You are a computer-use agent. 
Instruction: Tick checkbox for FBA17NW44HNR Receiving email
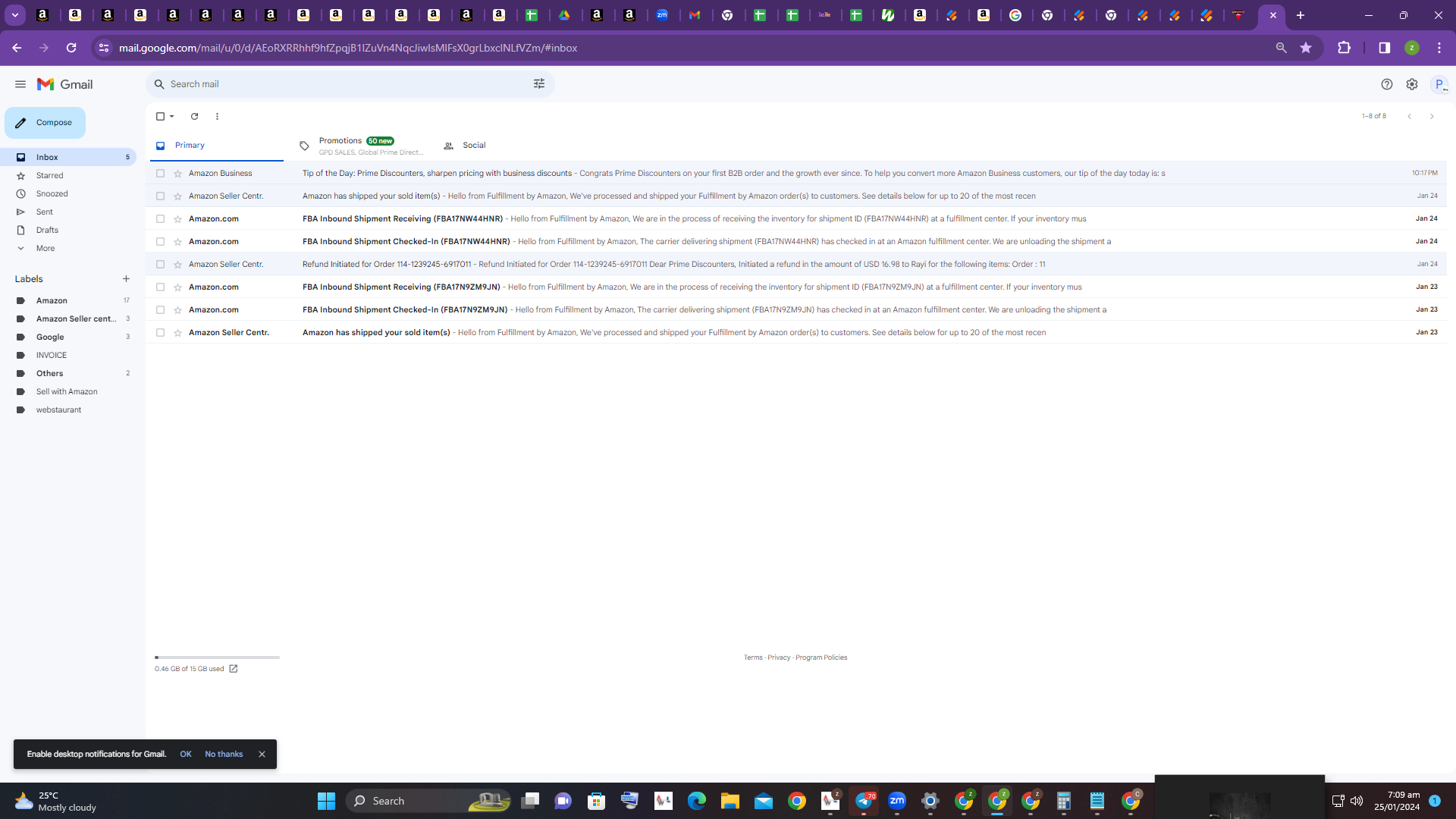160,219
